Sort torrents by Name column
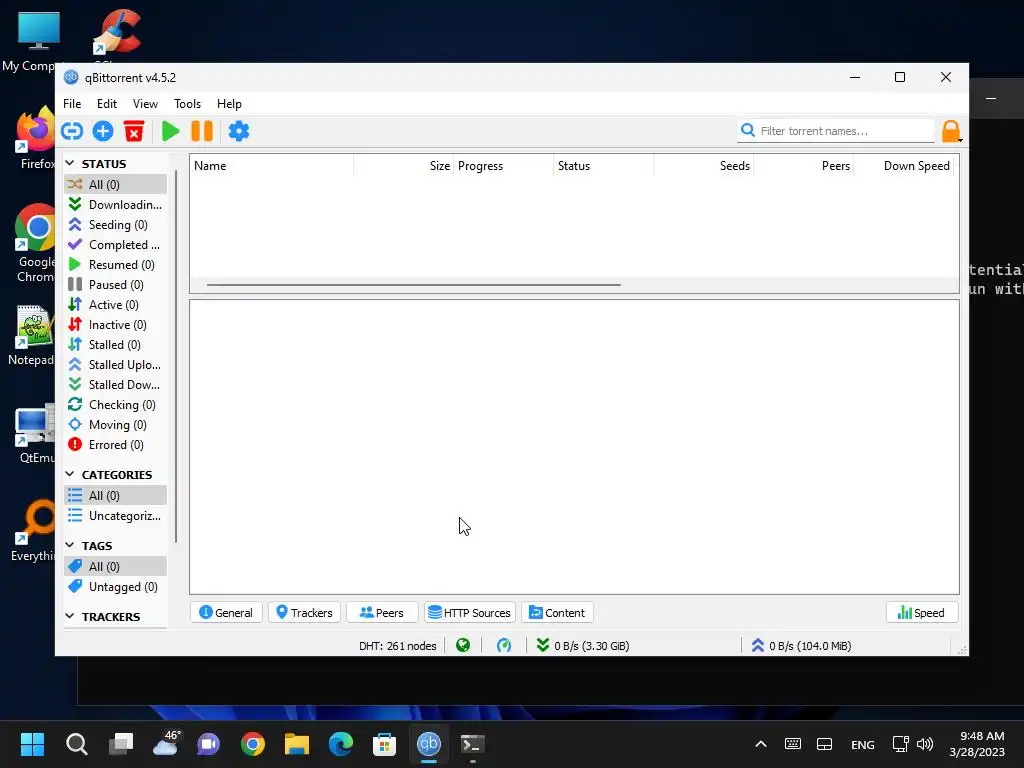 tap(272, 166)
